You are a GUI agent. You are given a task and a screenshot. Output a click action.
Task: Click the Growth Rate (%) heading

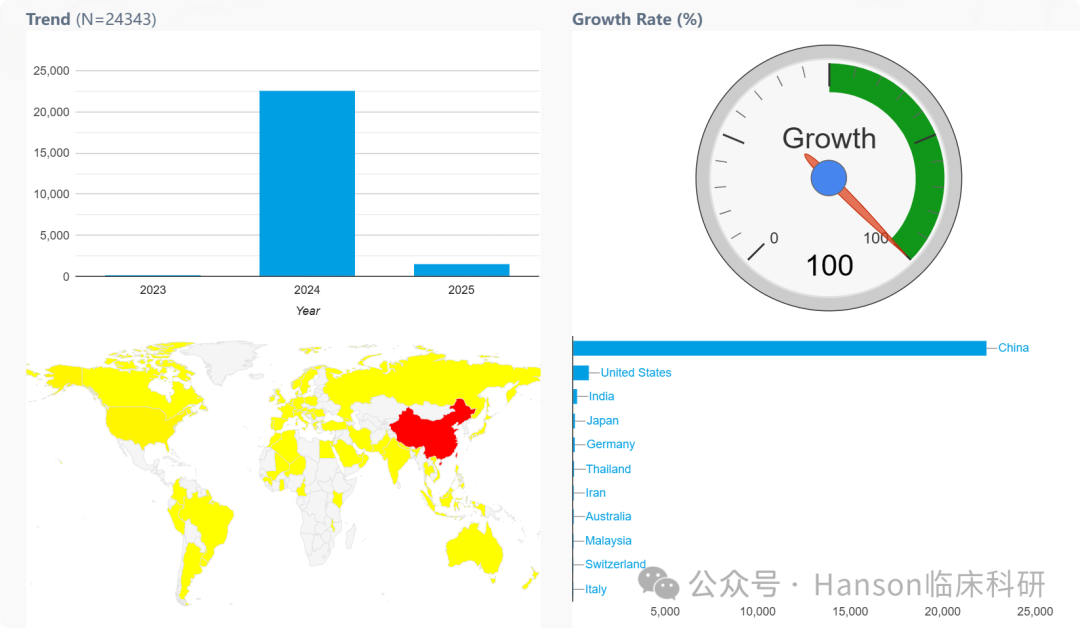point(637,19)
